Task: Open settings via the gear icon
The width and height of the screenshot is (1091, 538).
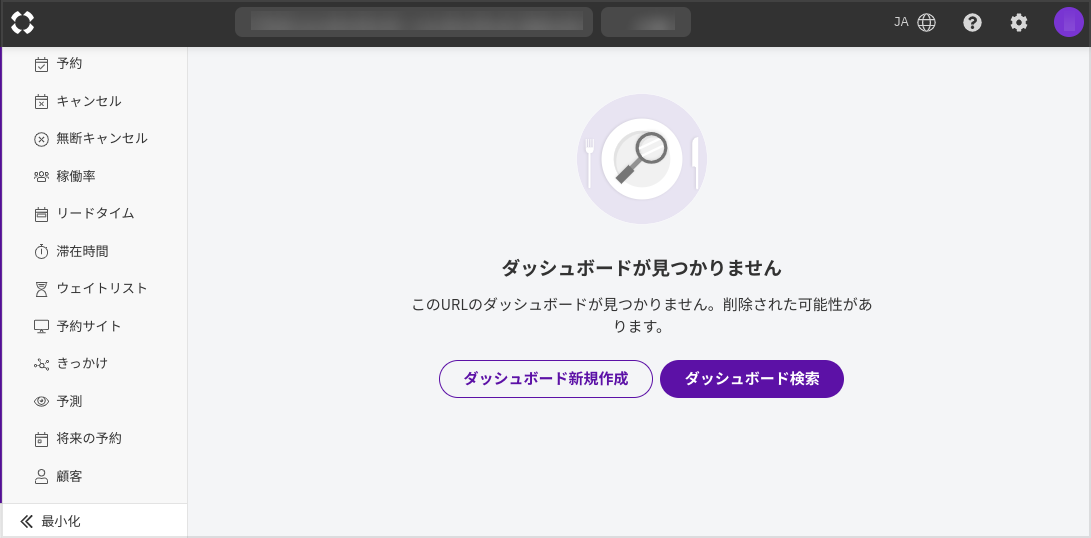Action: click(x=1018, y=22)
